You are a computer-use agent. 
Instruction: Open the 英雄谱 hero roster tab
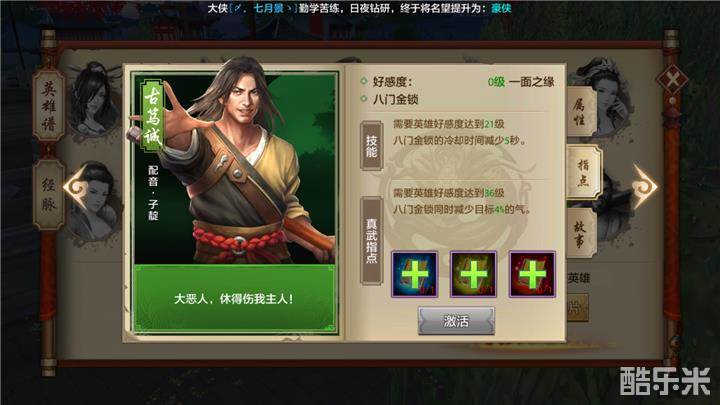[49, 106]
